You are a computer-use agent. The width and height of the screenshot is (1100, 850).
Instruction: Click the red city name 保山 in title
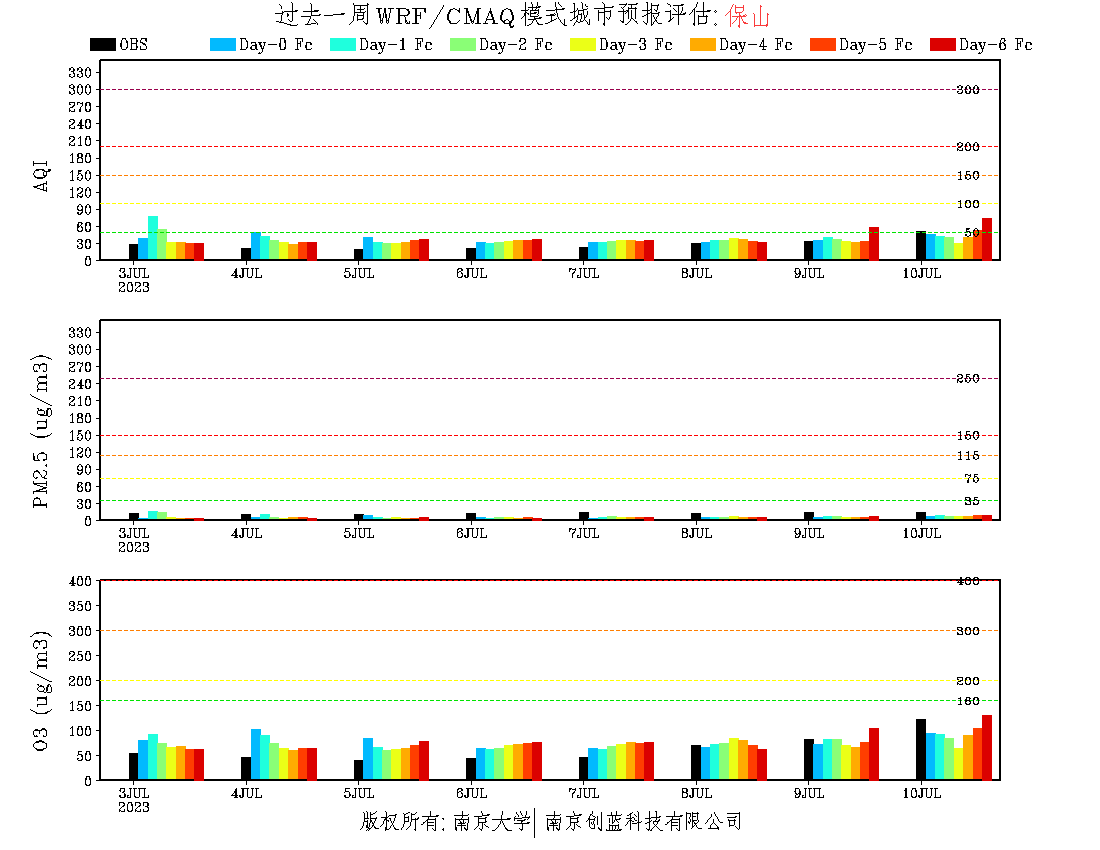(748, 15)
